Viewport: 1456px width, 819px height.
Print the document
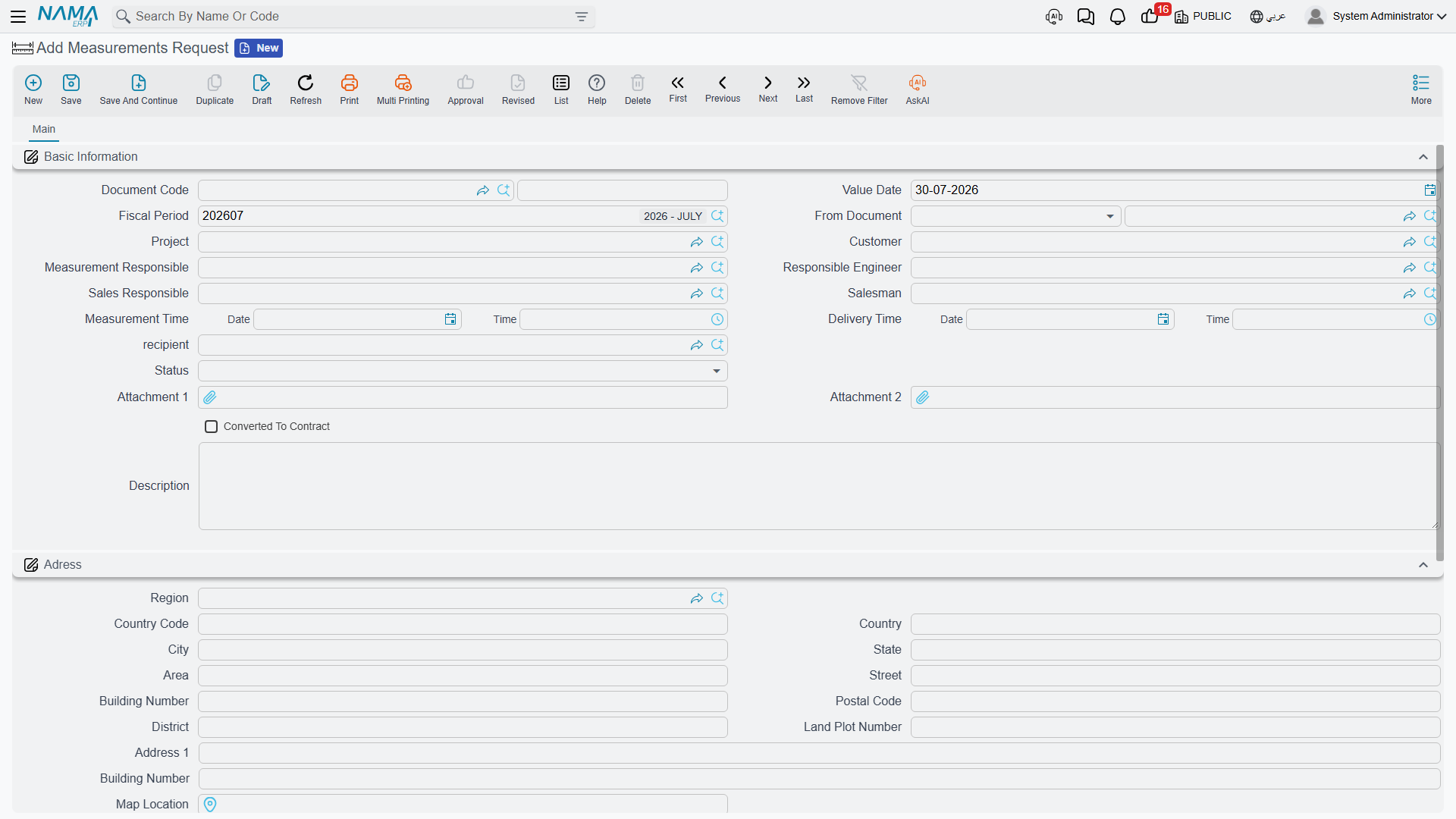click(x=350, y=89)
